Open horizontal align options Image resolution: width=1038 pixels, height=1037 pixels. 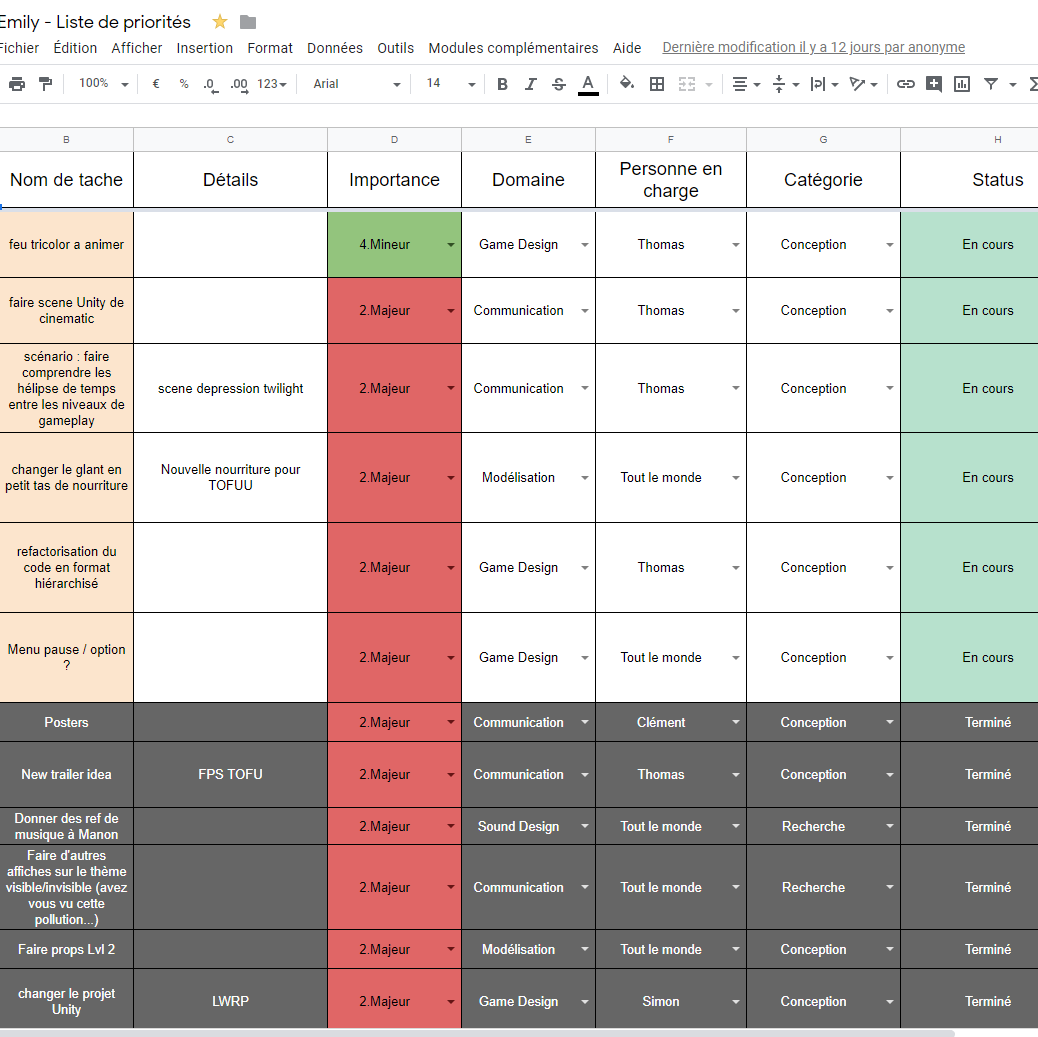pyautogui.click(x=746, y=84)
